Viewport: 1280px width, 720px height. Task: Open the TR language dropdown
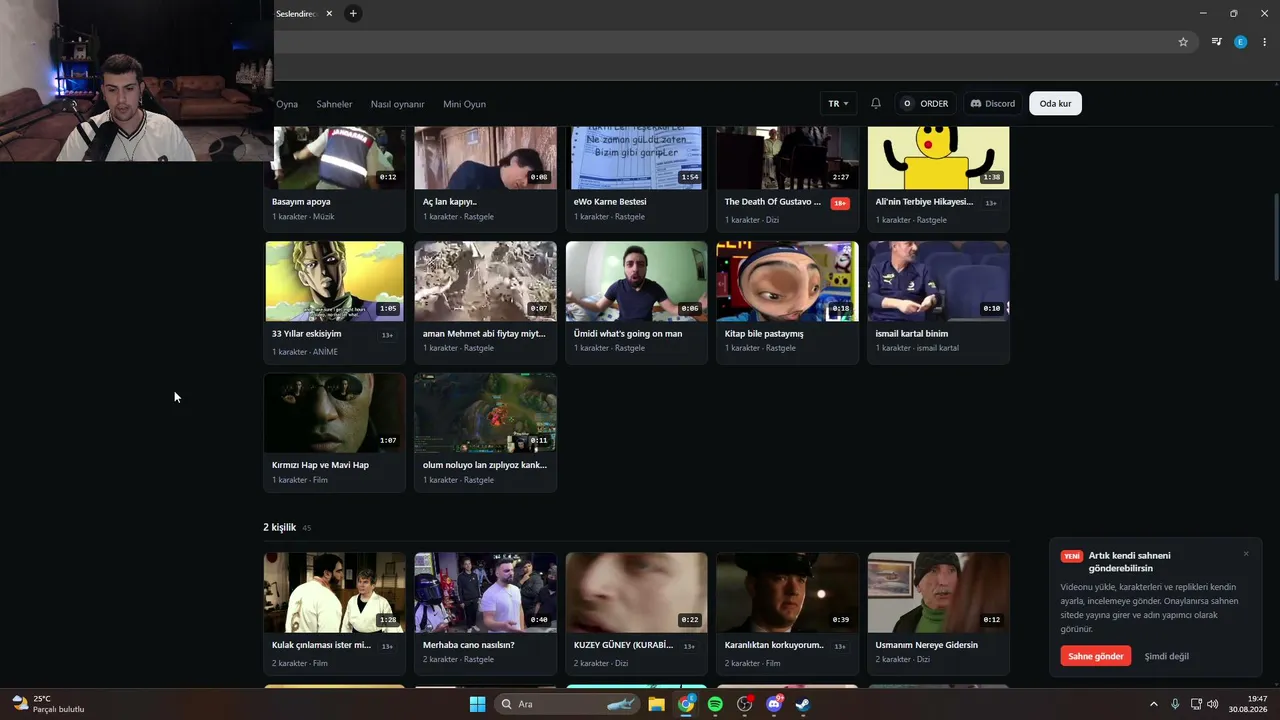pyautogui.click(x=838, y=103)
